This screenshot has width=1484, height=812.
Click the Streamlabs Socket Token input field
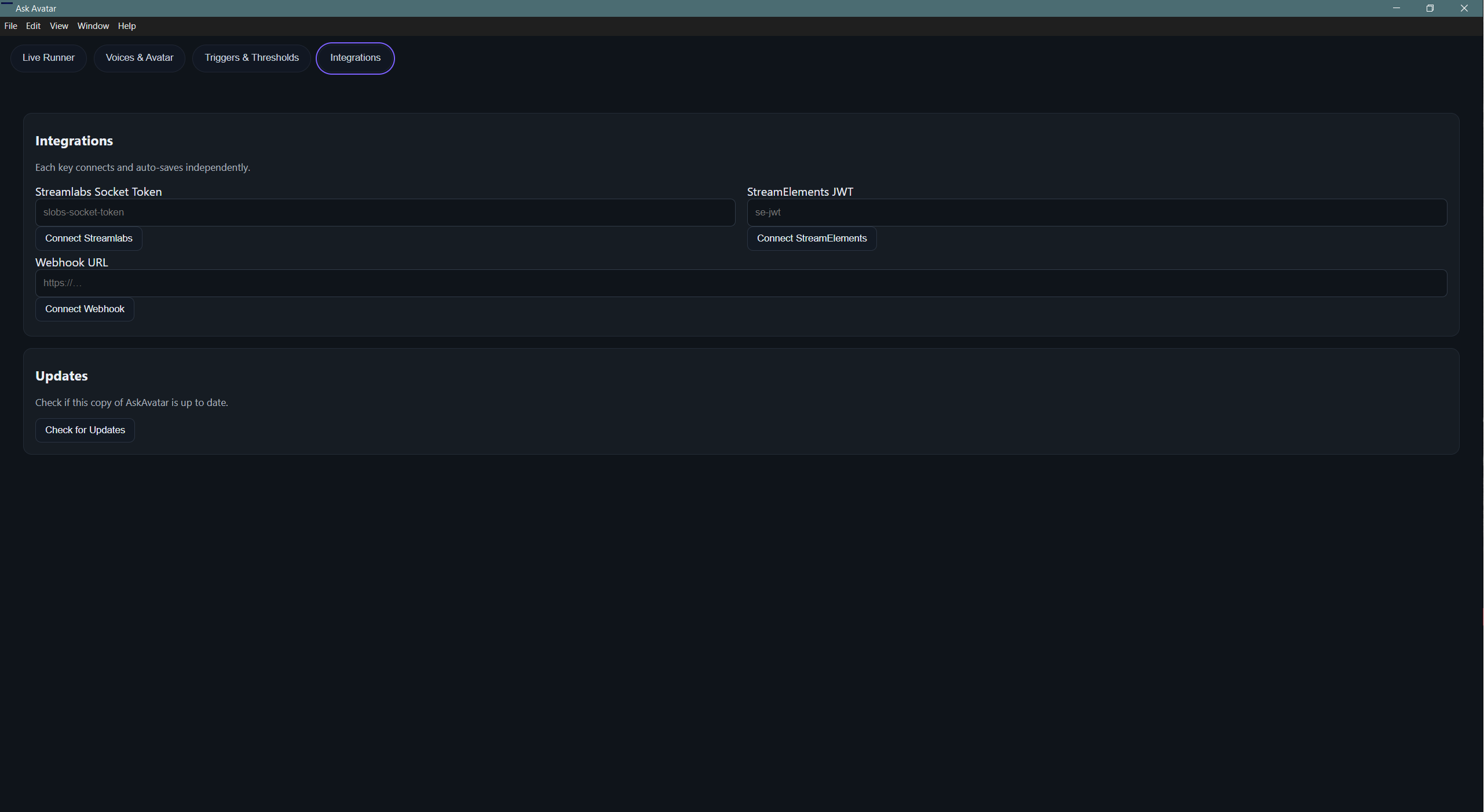point(384,212)
